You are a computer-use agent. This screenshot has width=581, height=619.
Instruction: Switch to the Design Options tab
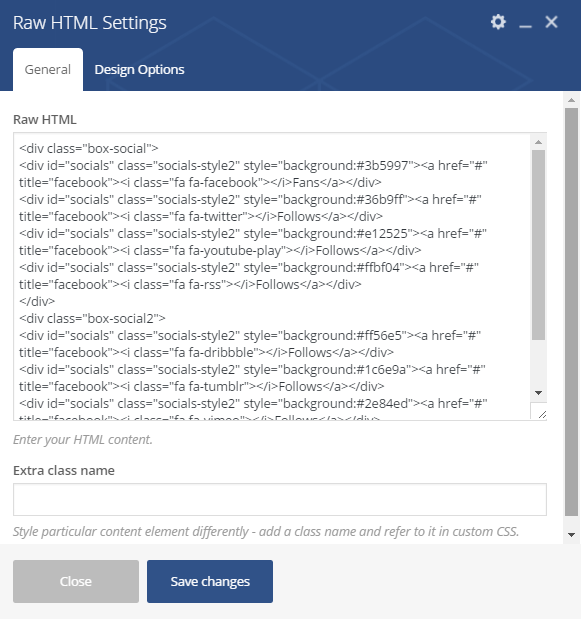point(139,69)
